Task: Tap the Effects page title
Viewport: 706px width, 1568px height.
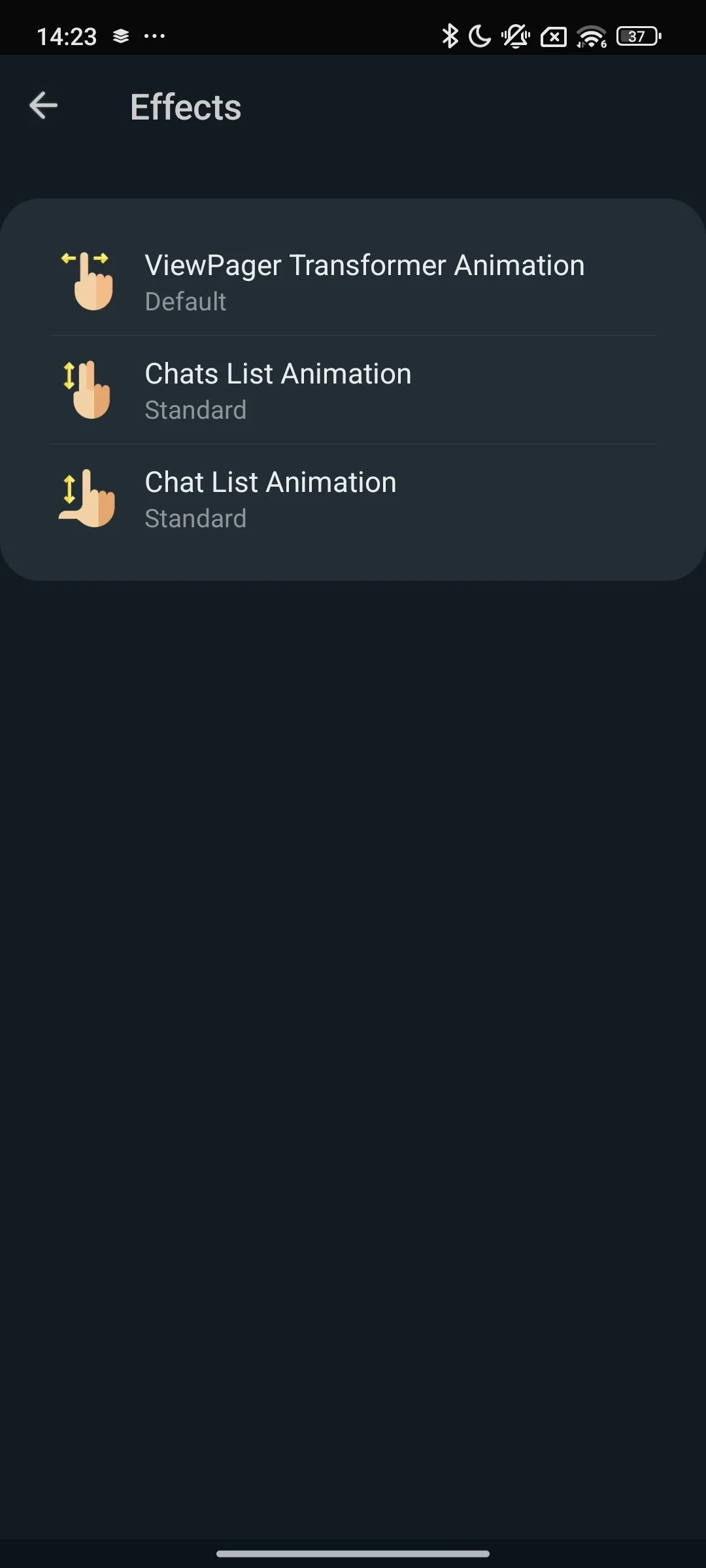Action: (186, 107)
